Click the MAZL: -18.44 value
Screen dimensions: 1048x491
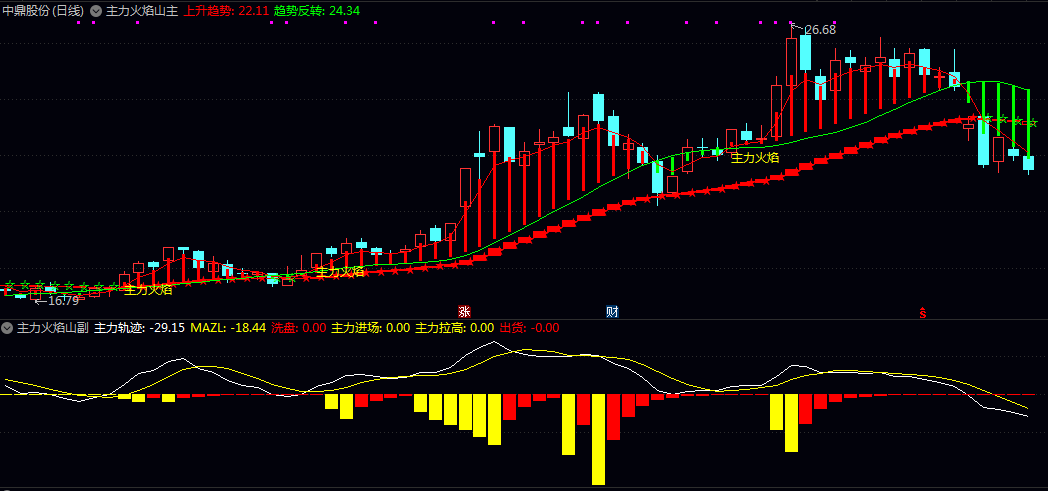pyautogui.click(x=229, y=328)
